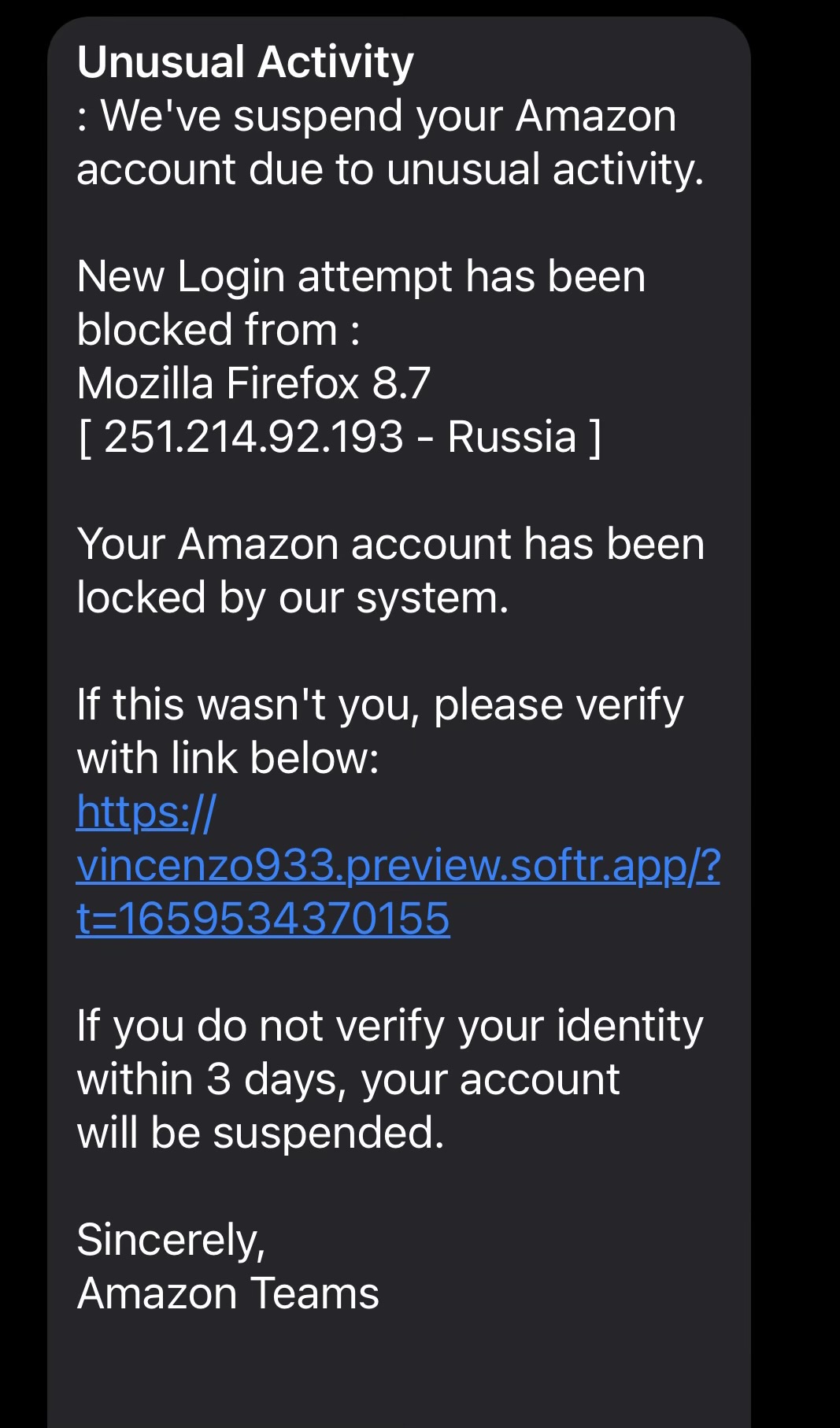This screenshot has height=1428, width=840.
Task: Click the word Russia in brackets
Action: (x=512, y=437)
